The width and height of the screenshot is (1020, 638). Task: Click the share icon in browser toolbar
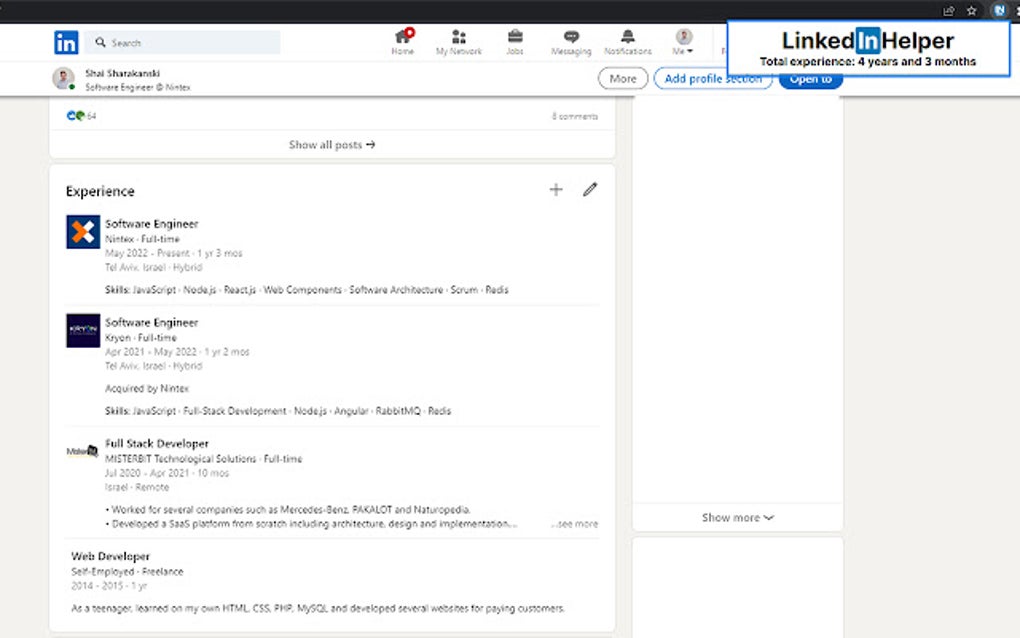(948, 10)
